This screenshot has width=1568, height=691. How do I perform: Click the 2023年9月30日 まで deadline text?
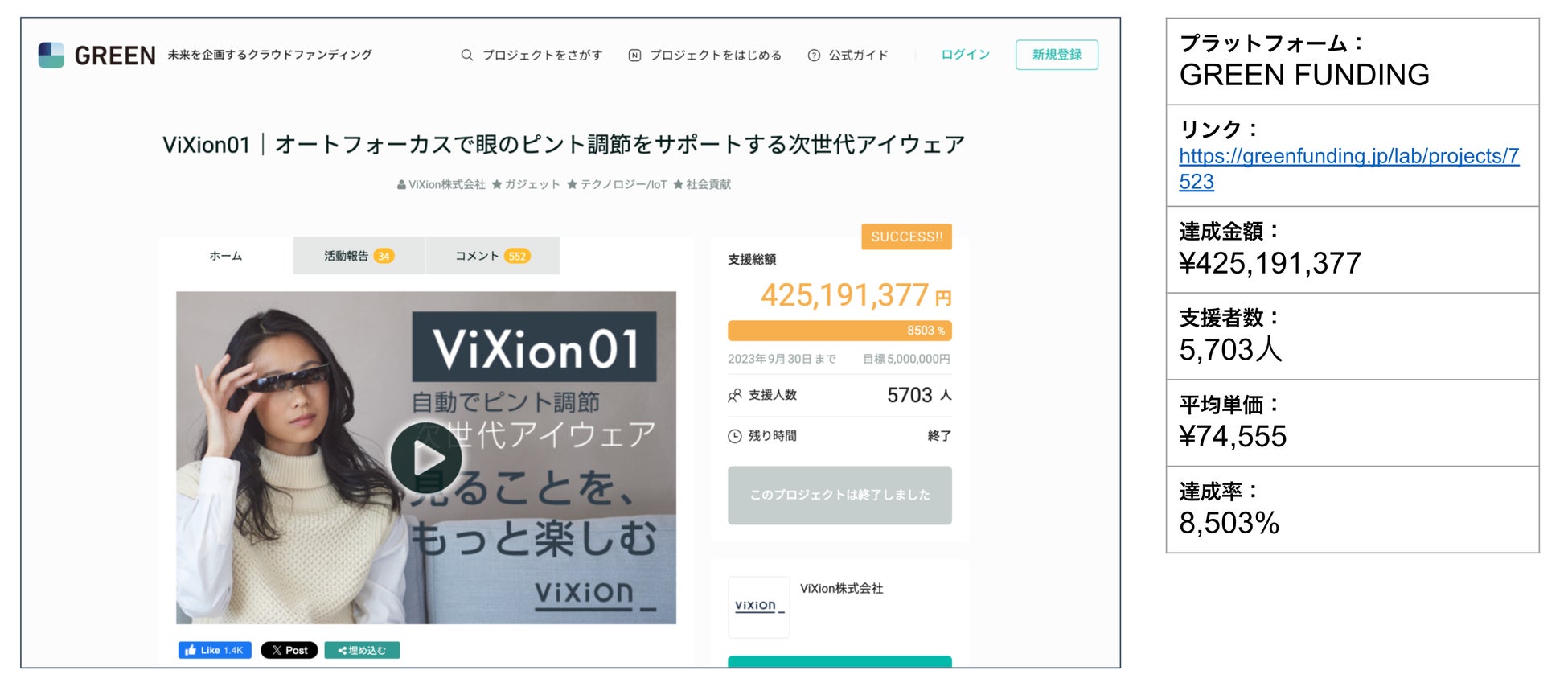click(x=782, y=359)
